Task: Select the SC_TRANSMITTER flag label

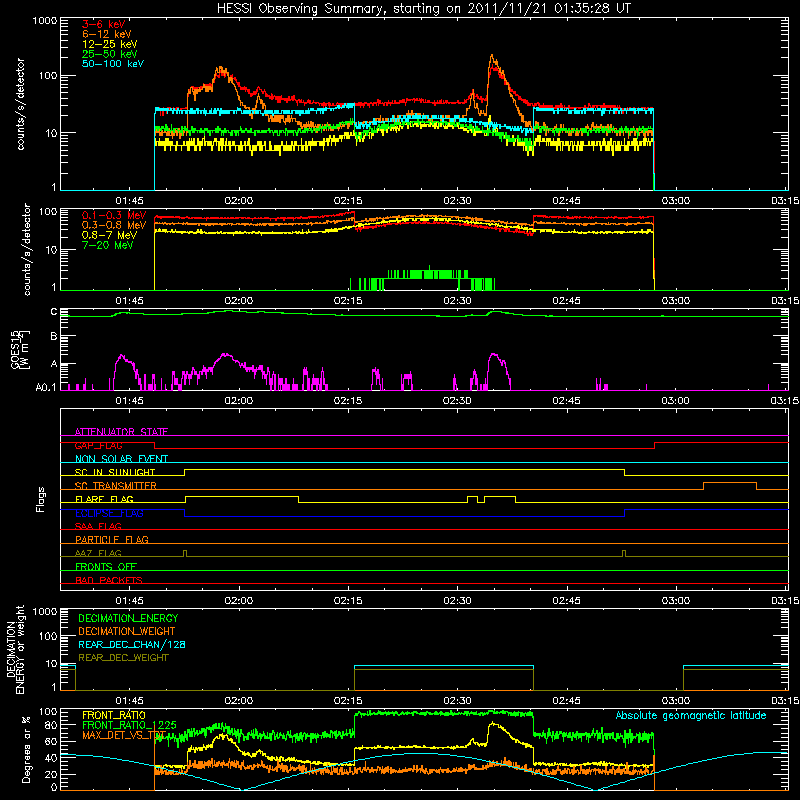Action: click(x=116, y=486)
